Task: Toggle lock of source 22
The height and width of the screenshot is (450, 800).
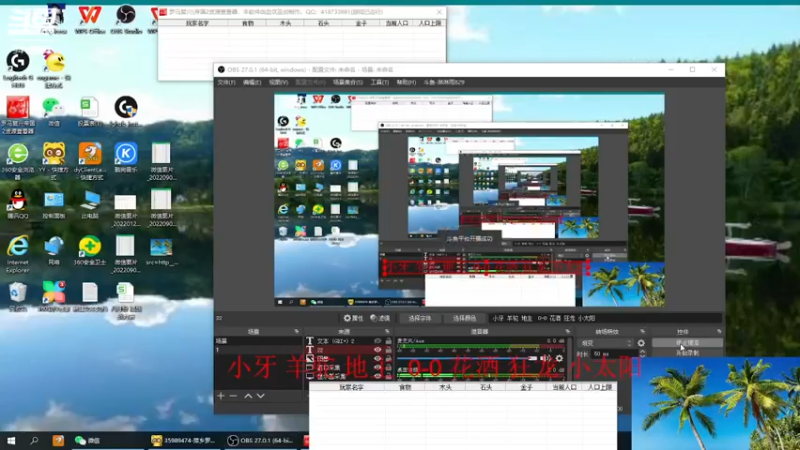Action: tap(388, 350)
